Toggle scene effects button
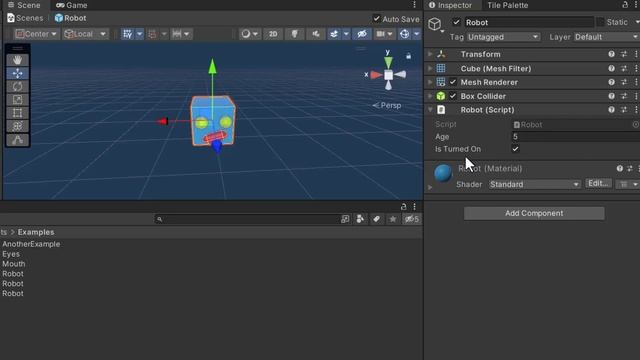The height and width of the screenshot is (360, 640). click(x=334, y=34)
